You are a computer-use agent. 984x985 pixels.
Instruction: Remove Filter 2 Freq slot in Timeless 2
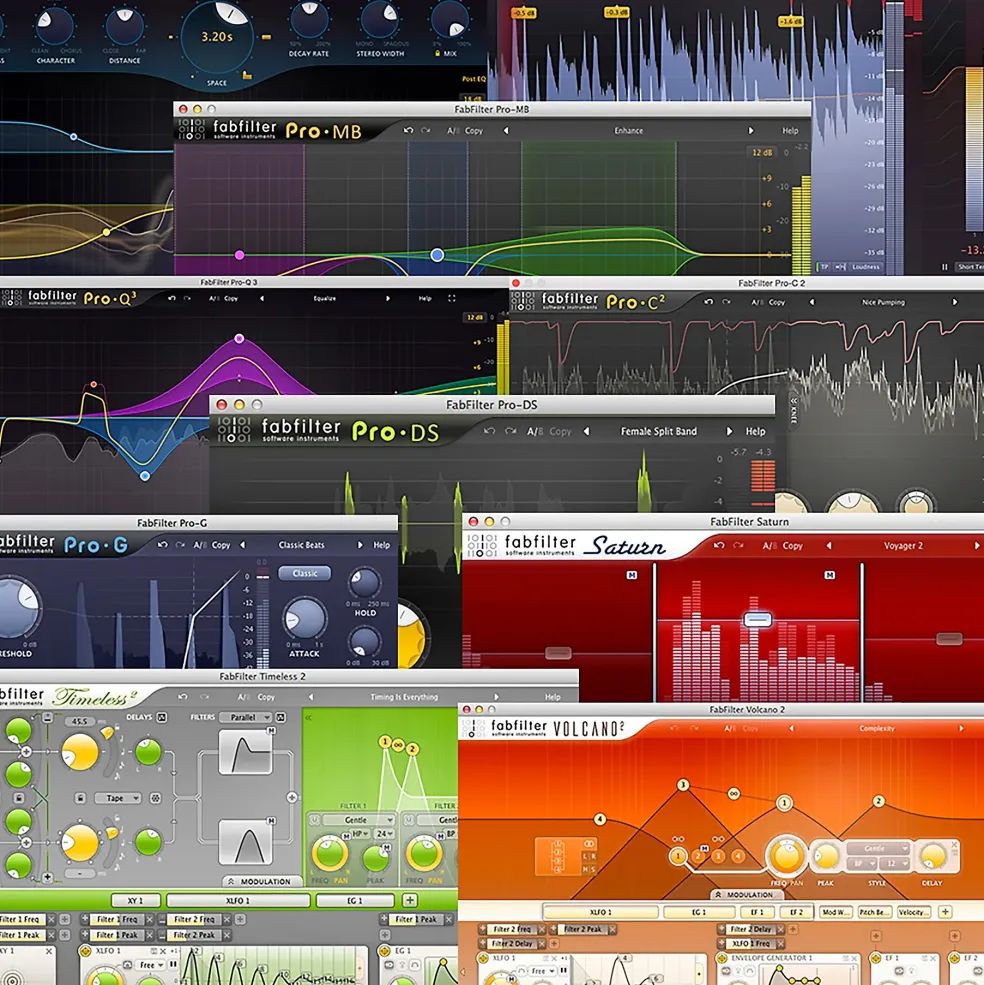pos(227,919)
